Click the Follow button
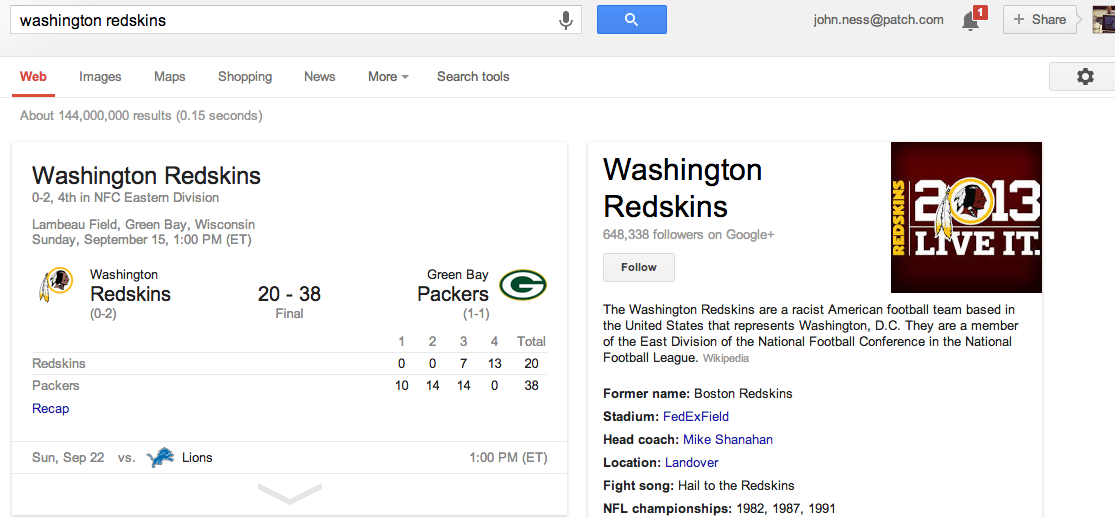Screen dimensions: 1115x518 tap(639, 268)
